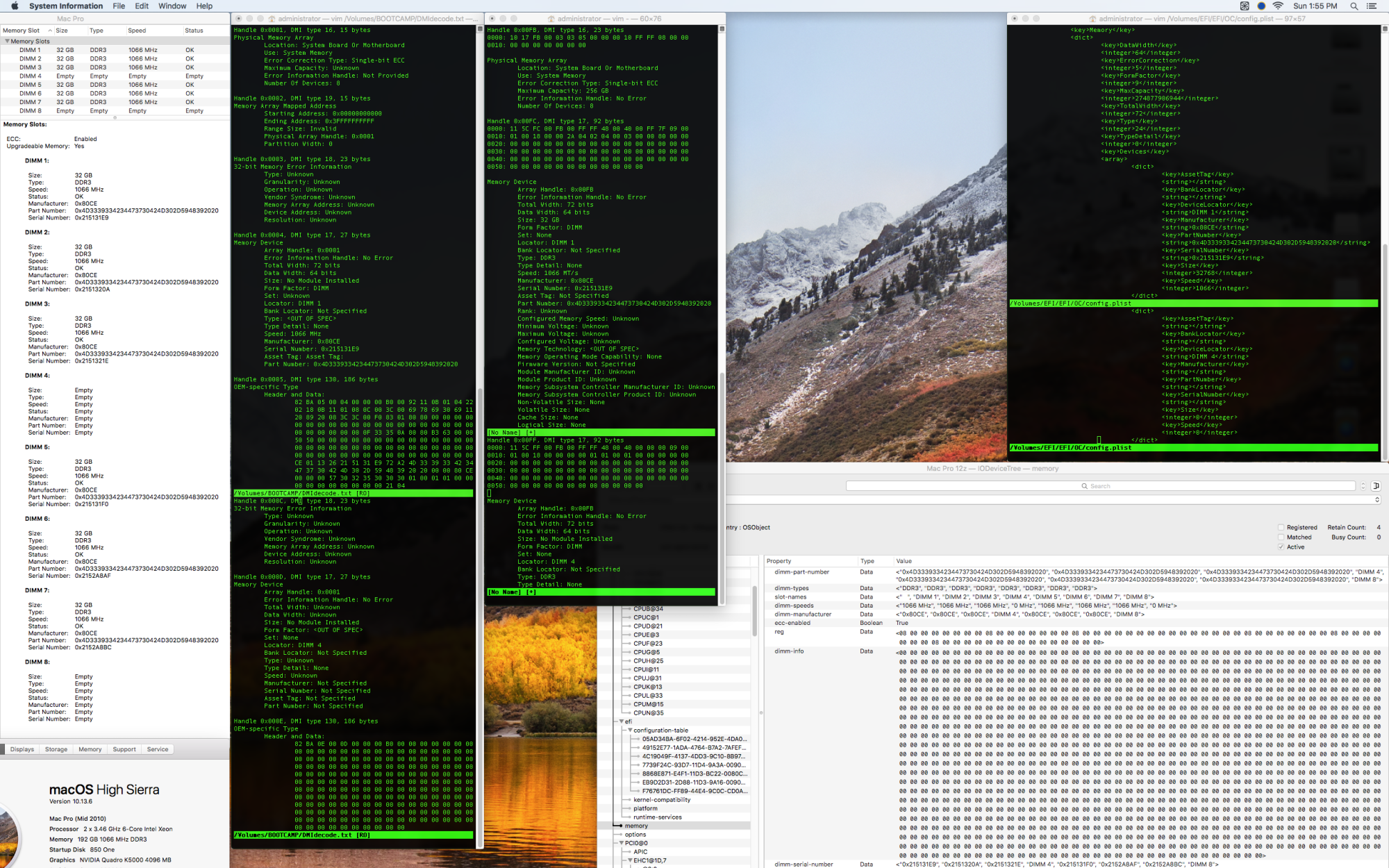The image size is (1389, 868).
Task: Click inspector panel toggle icon beside search
Action: tap(1376, 486)
